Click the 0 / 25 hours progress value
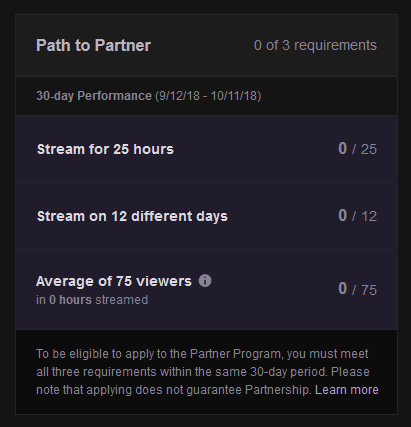The height and width of the screenshot is (427, 411). click(x=357, y=149)
